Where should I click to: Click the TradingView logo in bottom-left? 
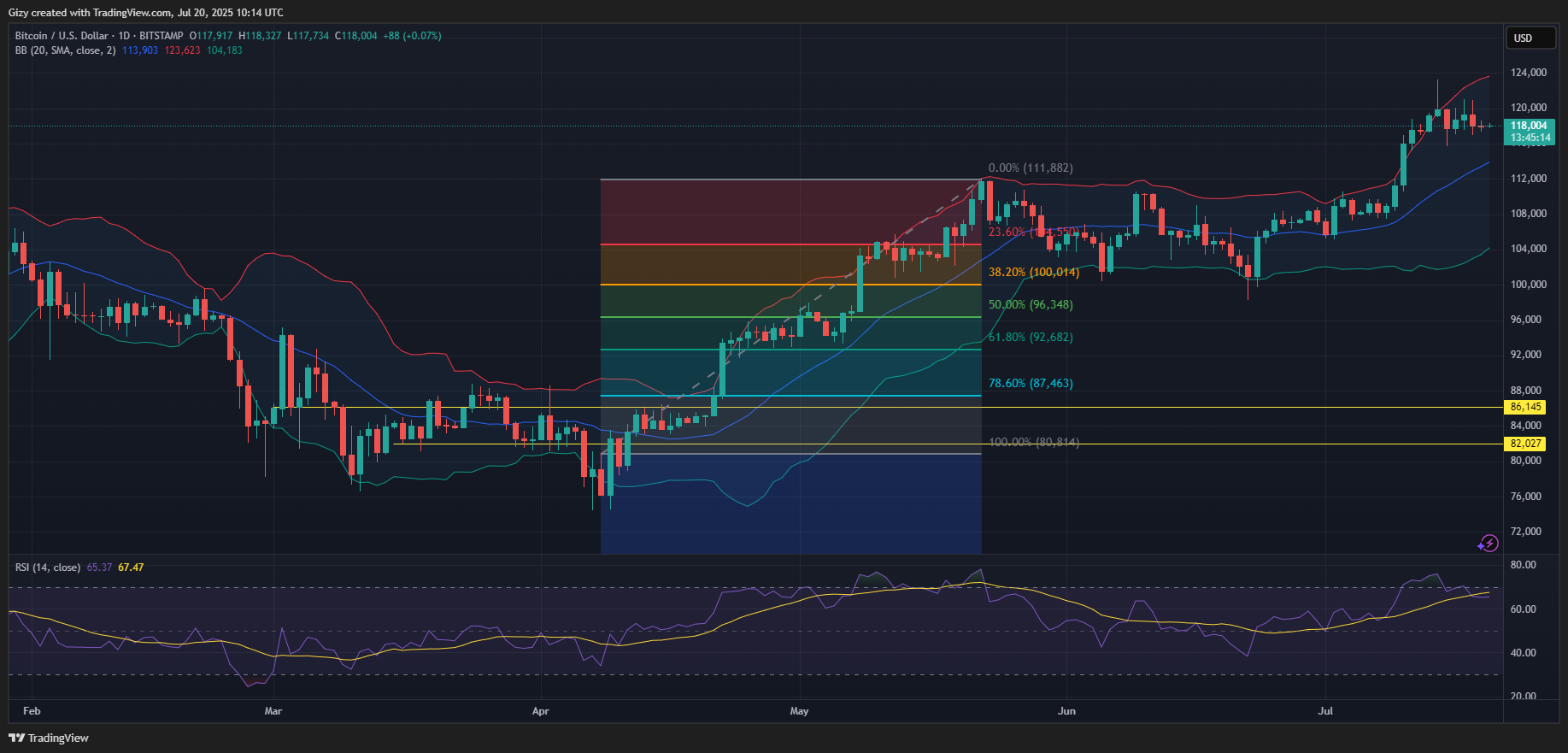pyautogui.click(x=49, y=738)
